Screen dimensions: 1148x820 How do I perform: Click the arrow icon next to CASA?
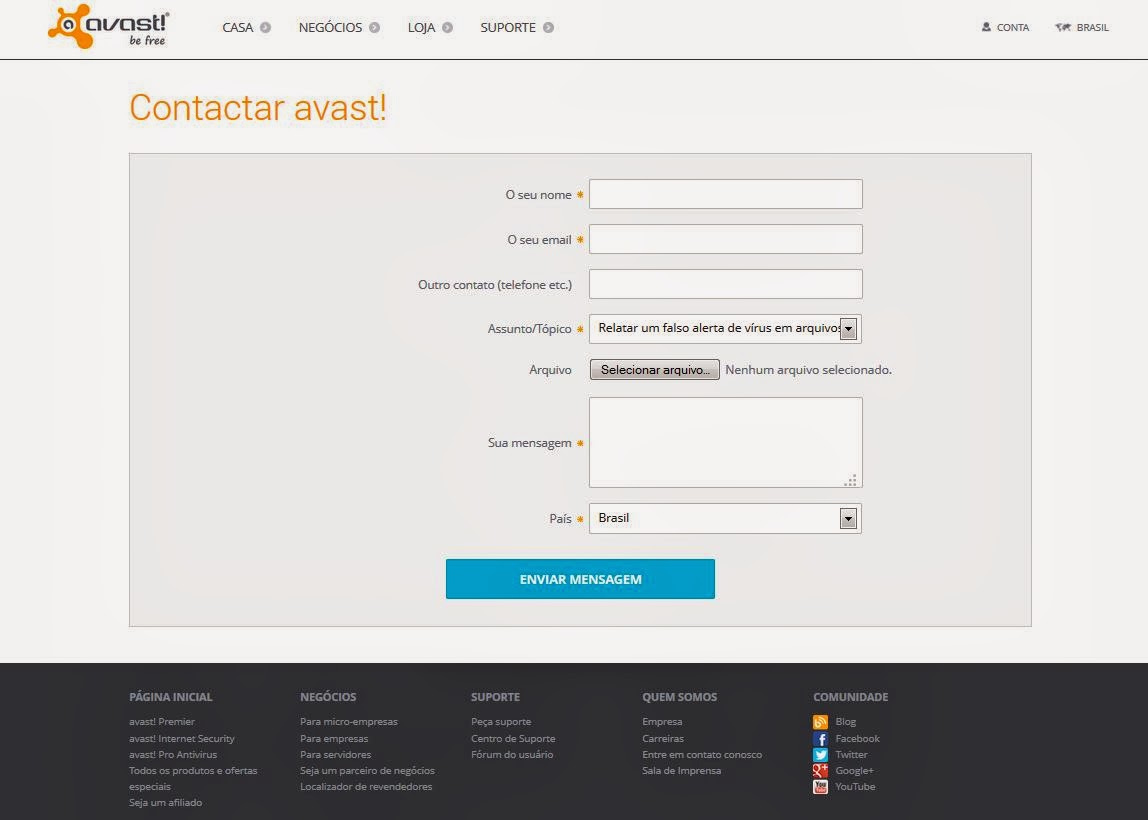(x=266, y=28)
